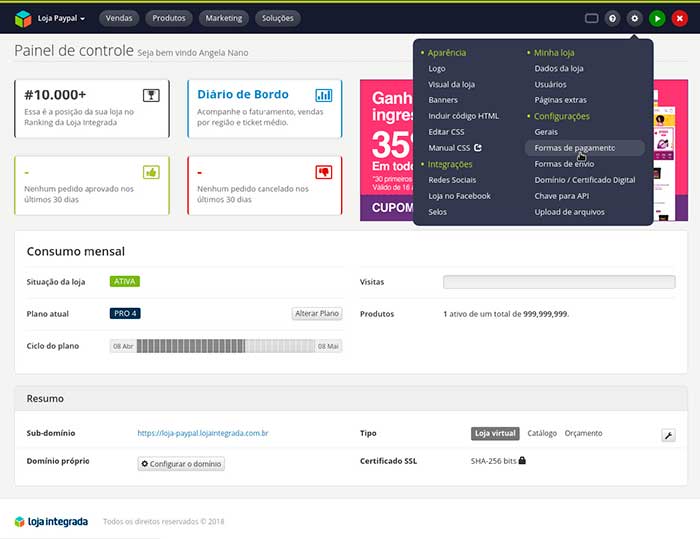Click the green thumbs-up approved orders icon
Viewport: 700px width, 539px height.
tap(152, 171)
